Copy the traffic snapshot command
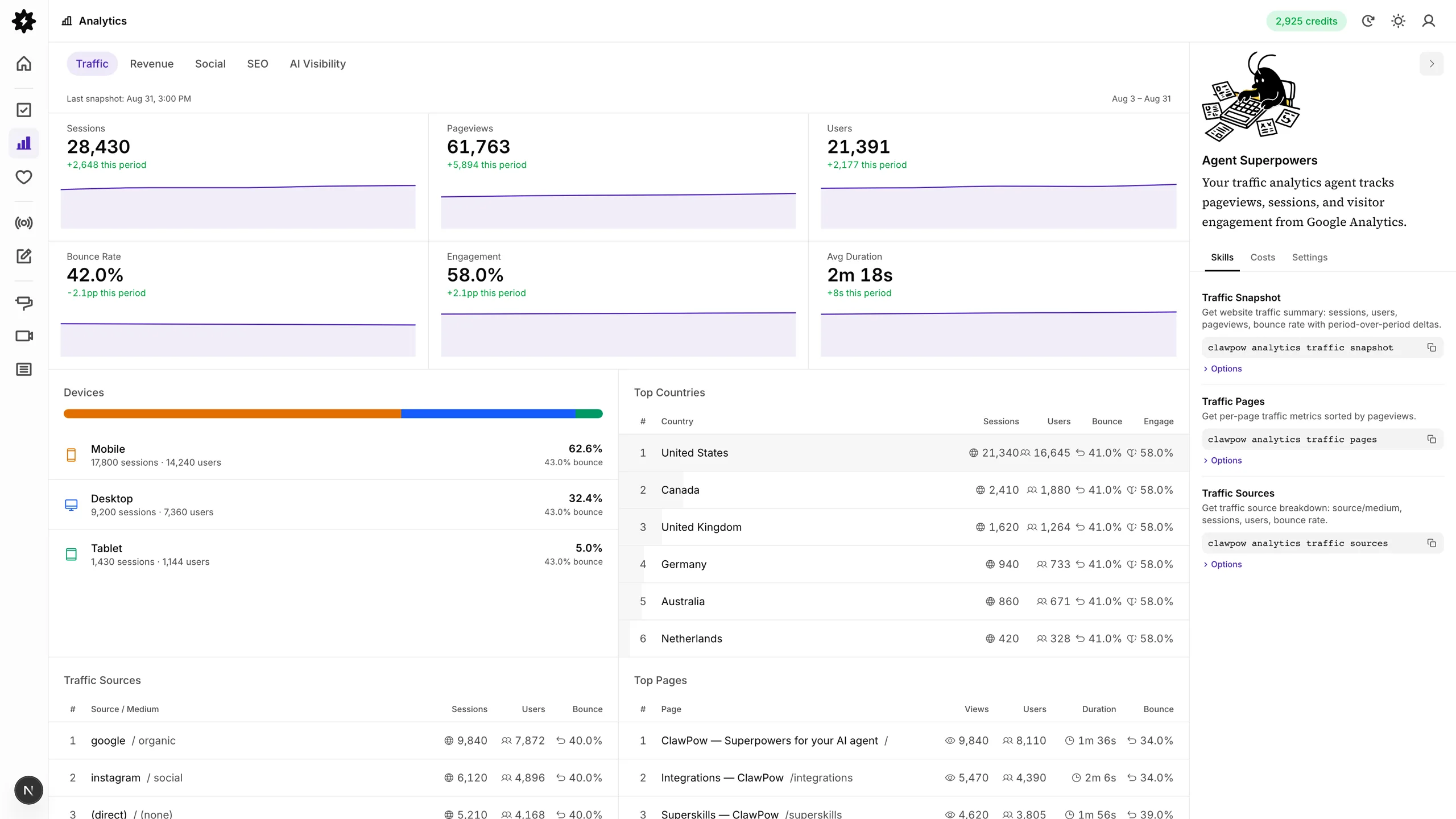This screenshot has height=819, width=1456. click(1432, 348)
